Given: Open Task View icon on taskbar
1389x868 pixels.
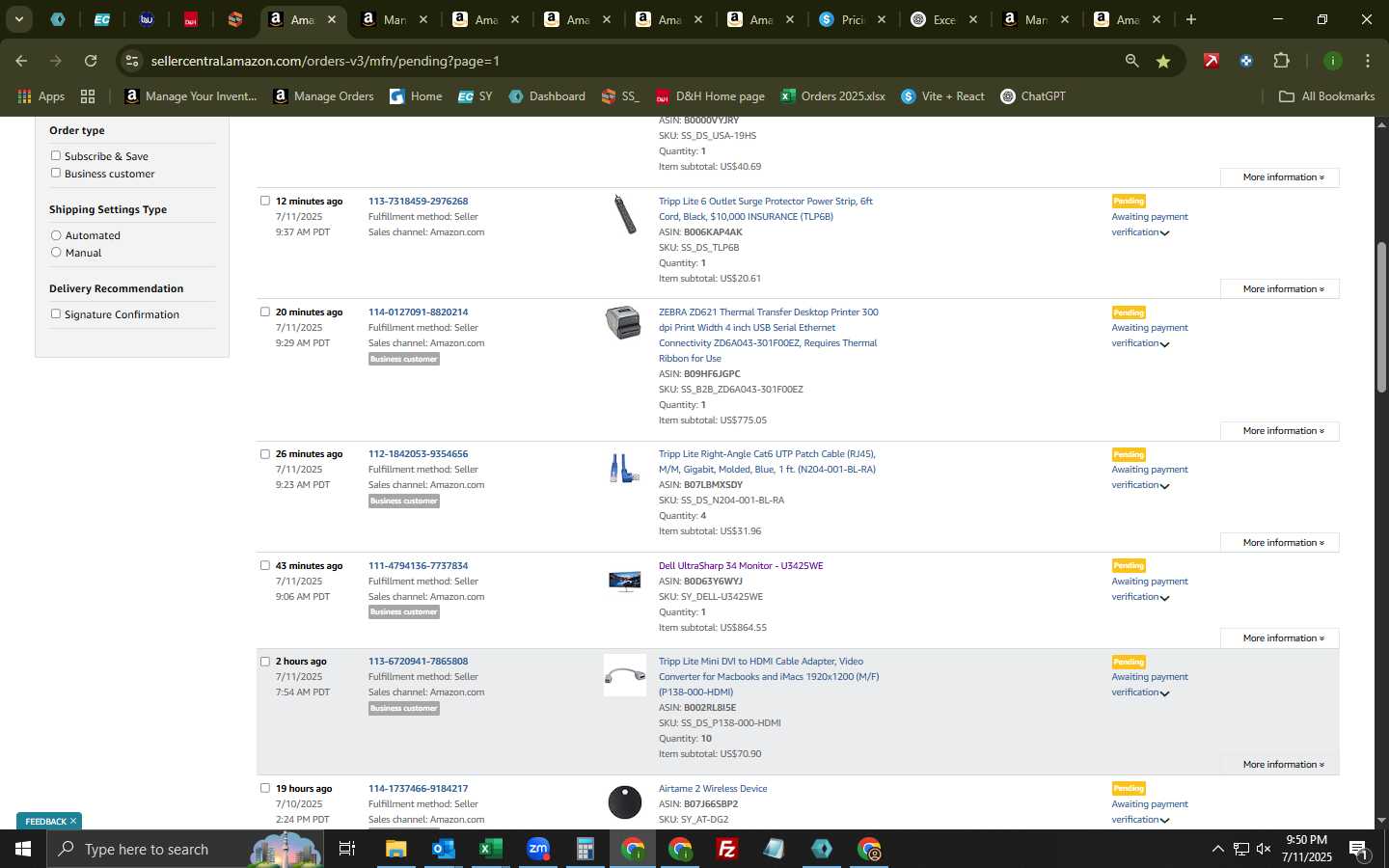Looking at the screenshot, I should [x=346, y=849].
